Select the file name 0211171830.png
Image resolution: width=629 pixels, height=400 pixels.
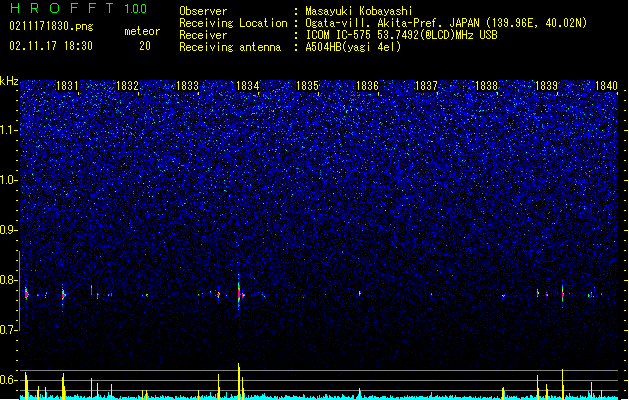51,26
